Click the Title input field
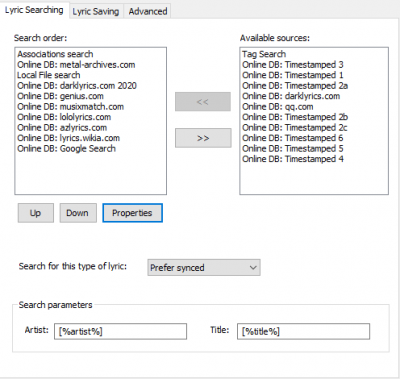This screenshot has height=379, width=400. 303,331
